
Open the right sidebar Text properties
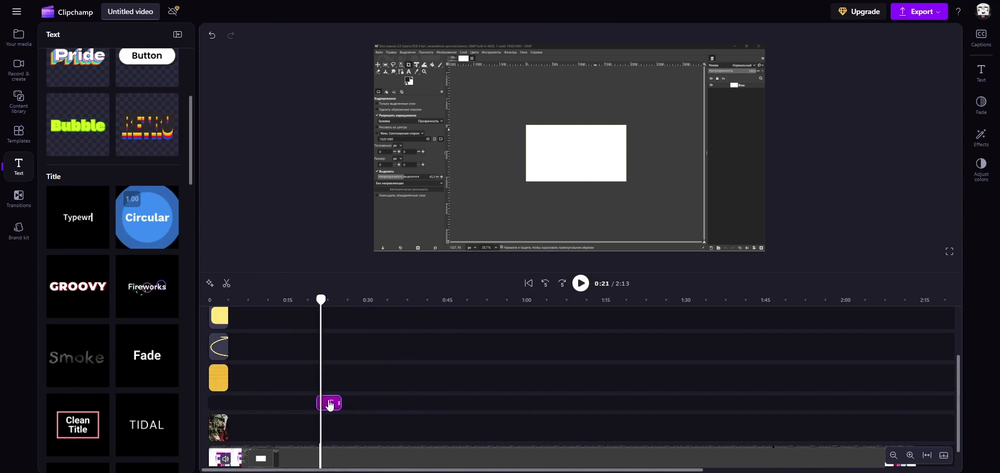pyautogui.click(x=981, y=73)
